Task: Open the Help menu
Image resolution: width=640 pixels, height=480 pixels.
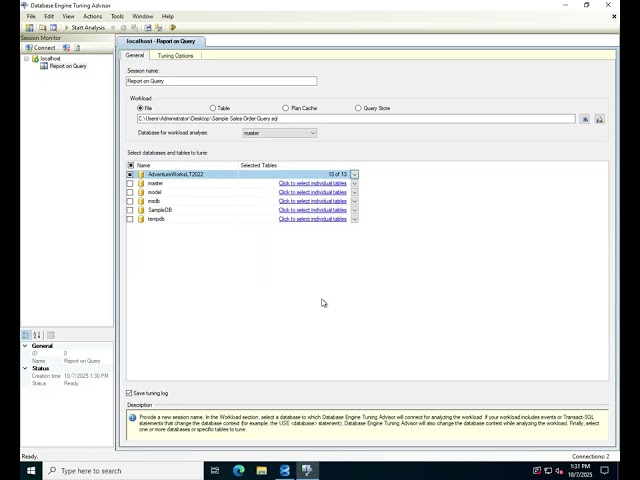Action: point(168,16)
